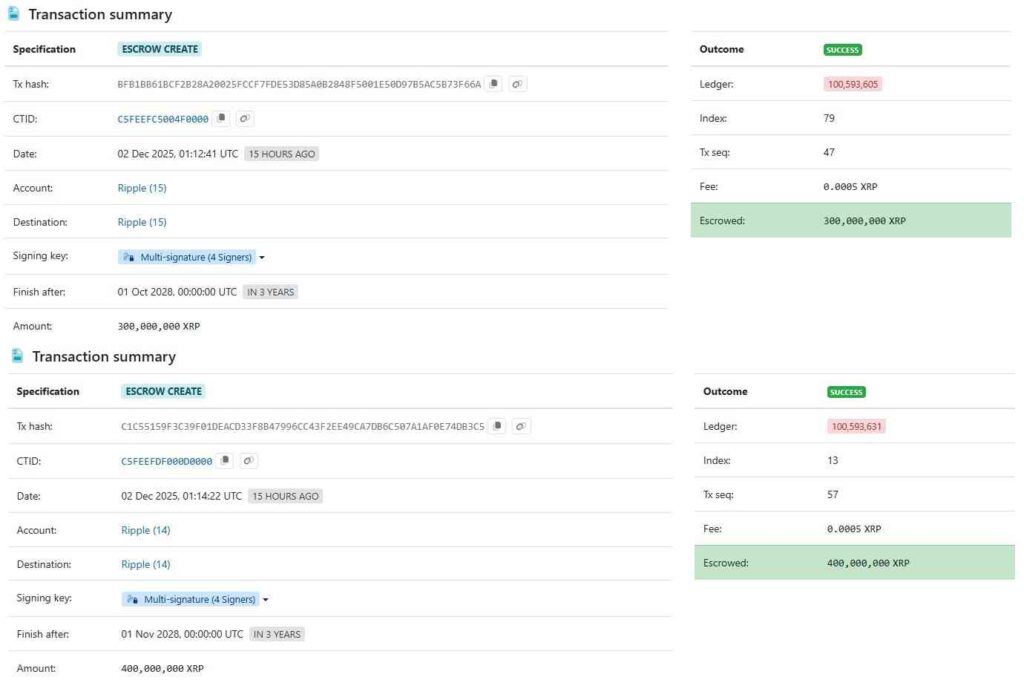This screenshot has height=680, width=1024.
Task: Click the first ESCROW CREATE specification badge
Action: (x=160, y=49)
